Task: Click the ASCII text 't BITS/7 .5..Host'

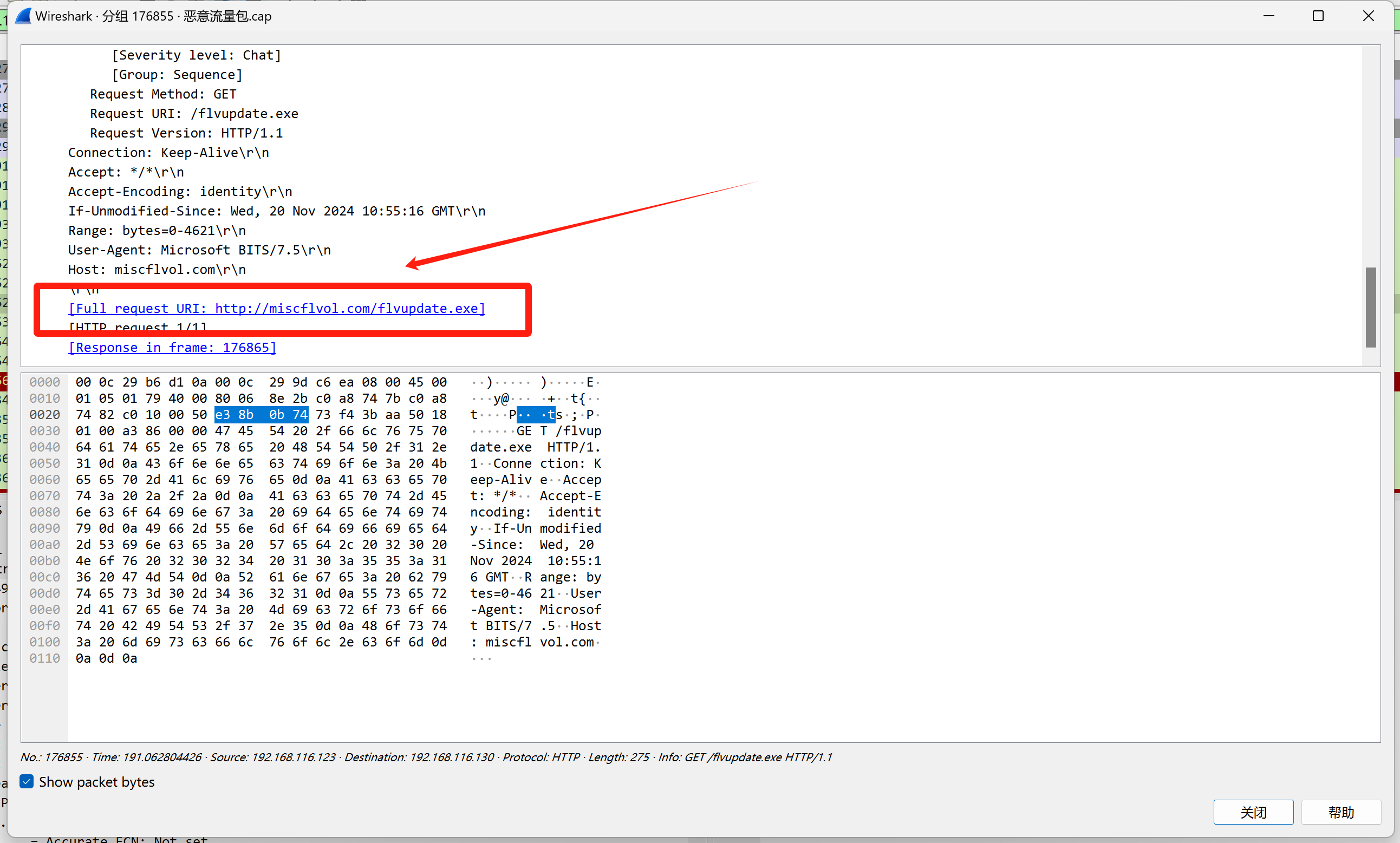Action: [x=535, y=625]
